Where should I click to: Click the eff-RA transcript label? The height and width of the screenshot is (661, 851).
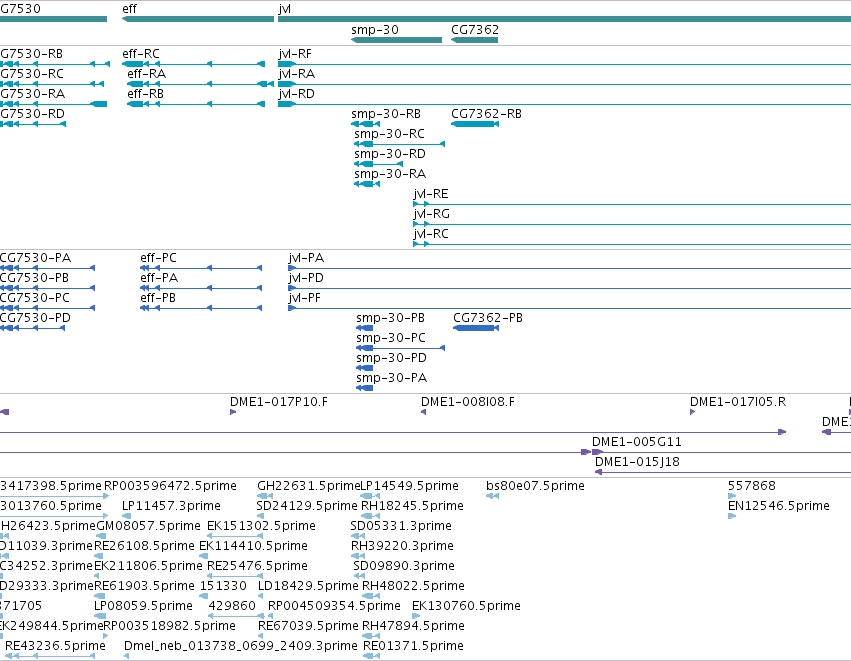147,74
